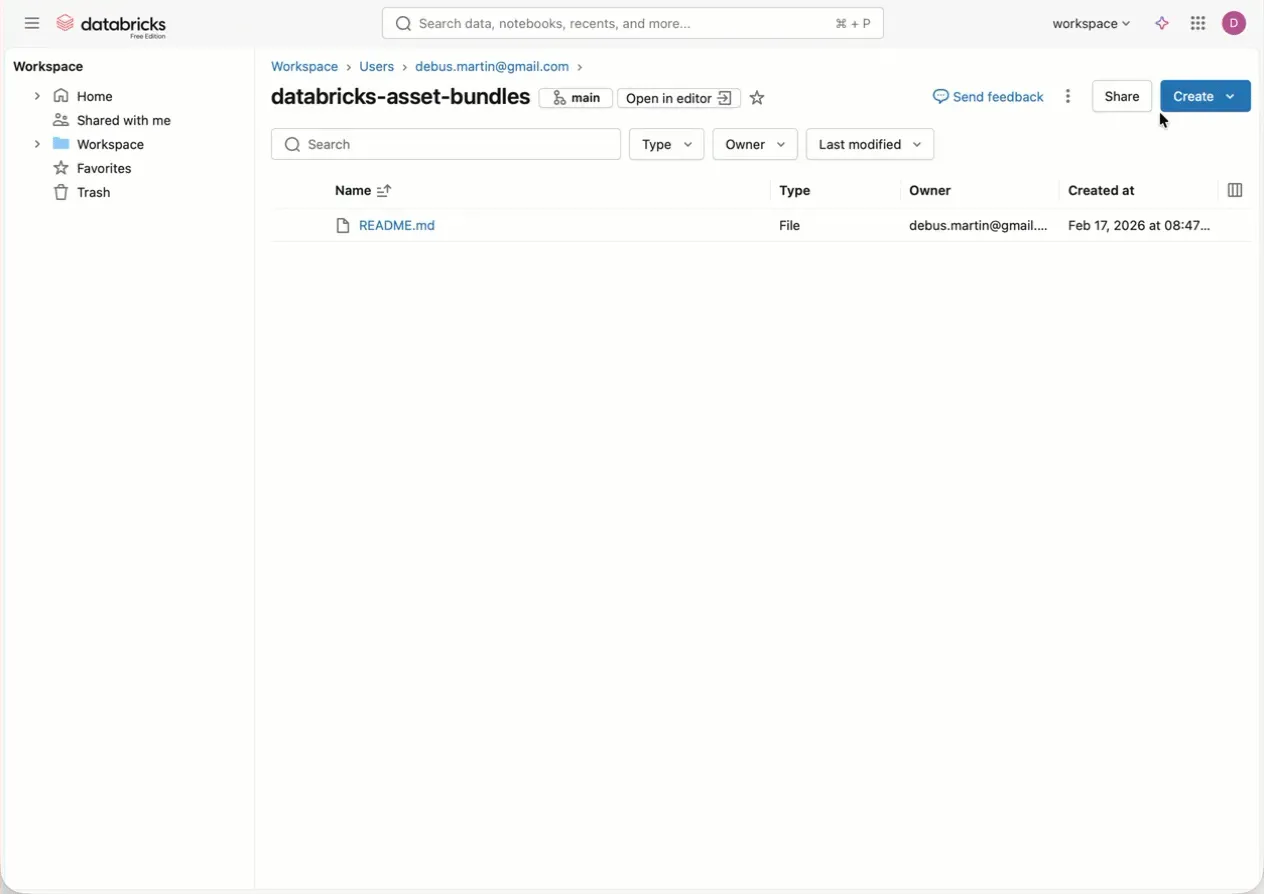Select Favorites in the sidebar
Screen dimensions: 1264x894
[104, 168]
